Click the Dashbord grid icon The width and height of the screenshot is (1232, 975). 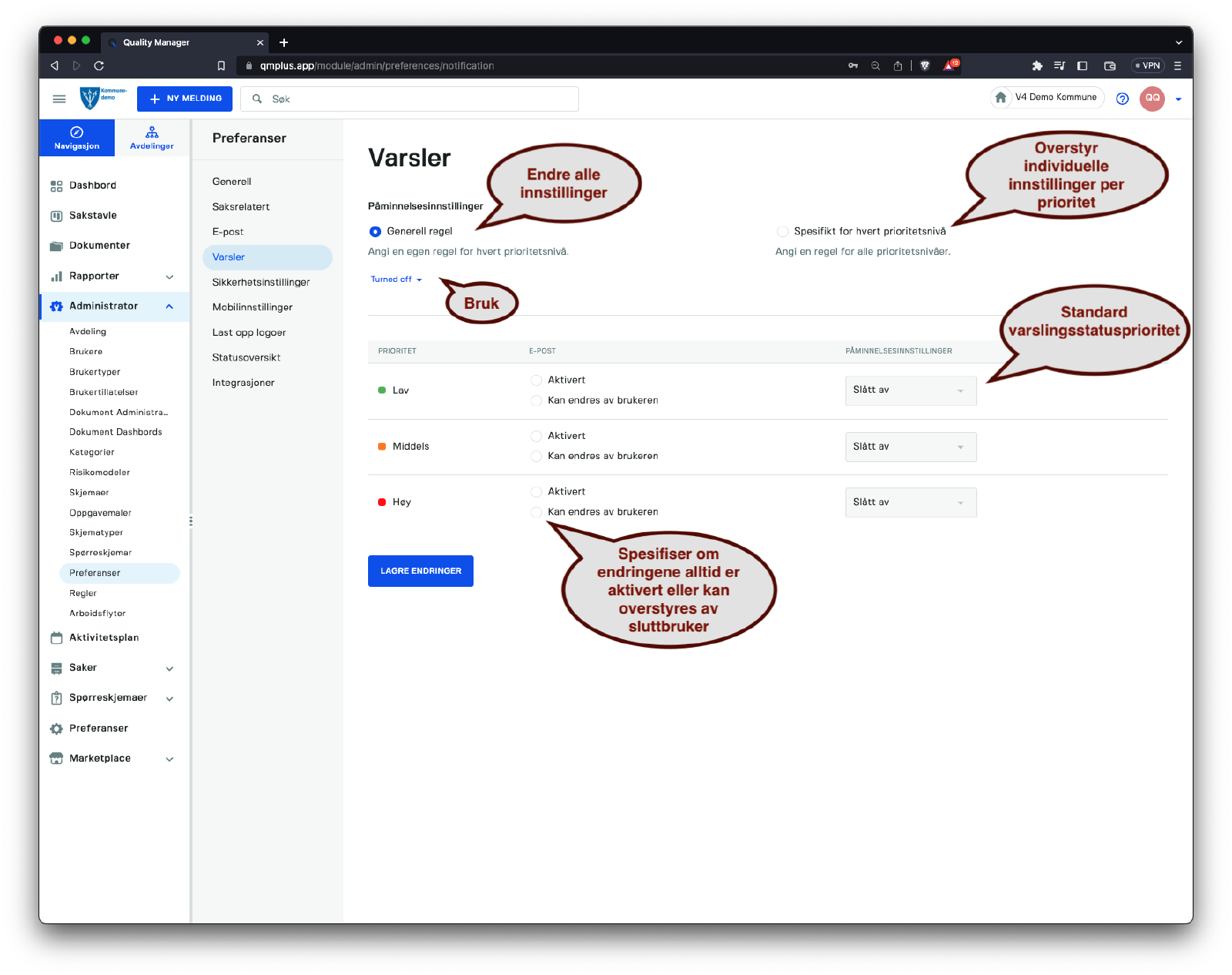tap(56, 186)
